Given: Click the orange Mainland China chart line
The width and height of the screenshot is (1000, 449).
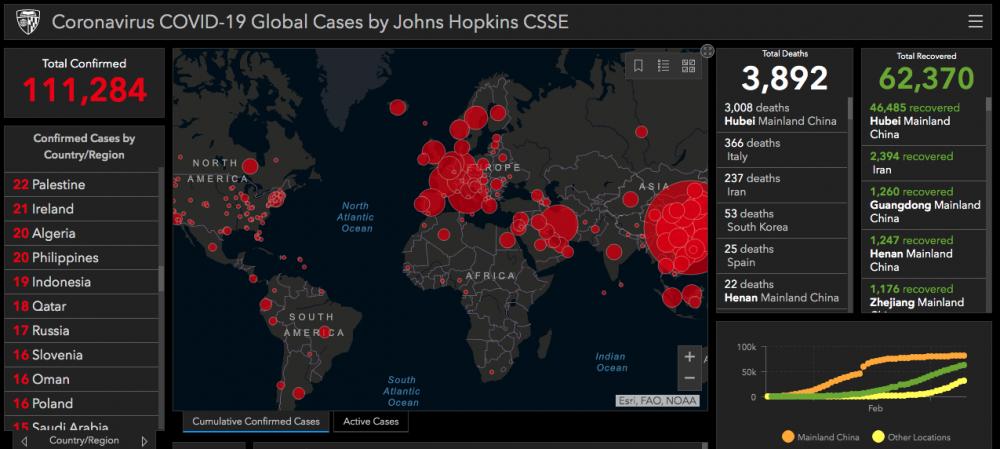Looking at the screenshot, I should click(867, 367).
